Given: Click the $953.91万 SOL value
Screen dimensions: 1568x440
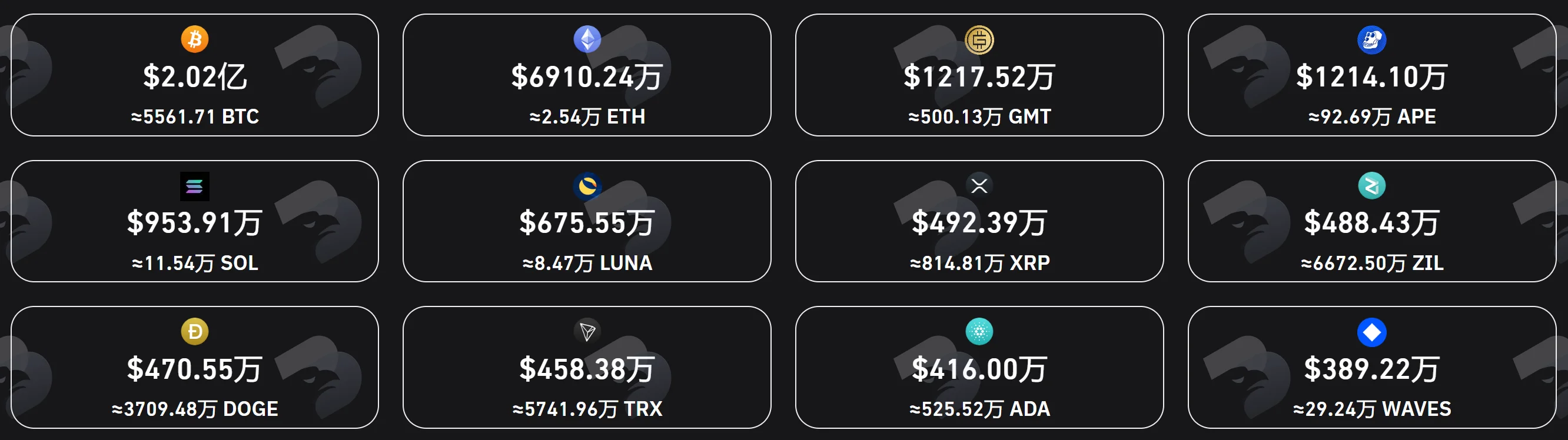Looking at the screenshot, I should [195, 223].
